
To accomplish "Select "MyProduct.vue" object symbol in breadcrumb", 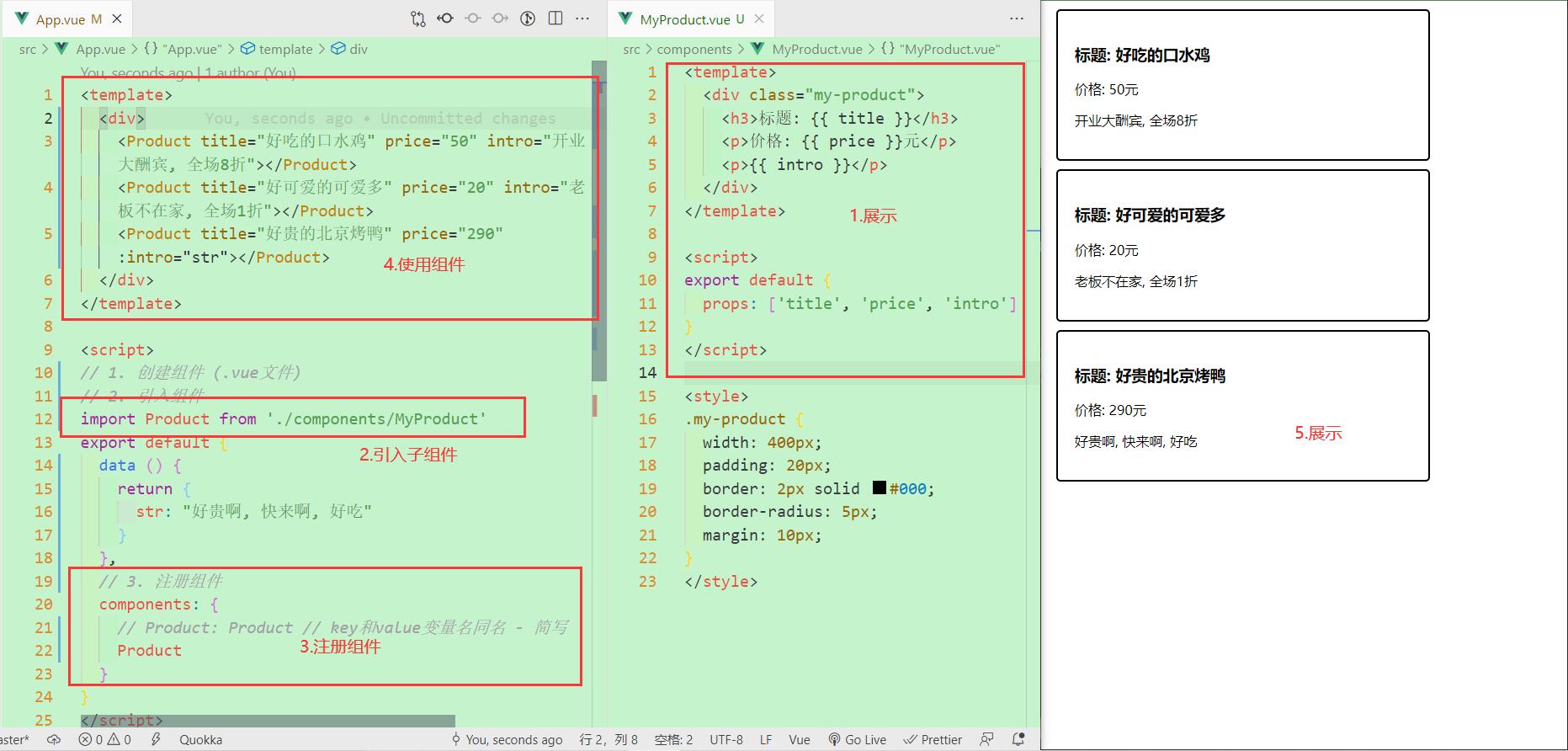I will point(941,49).
